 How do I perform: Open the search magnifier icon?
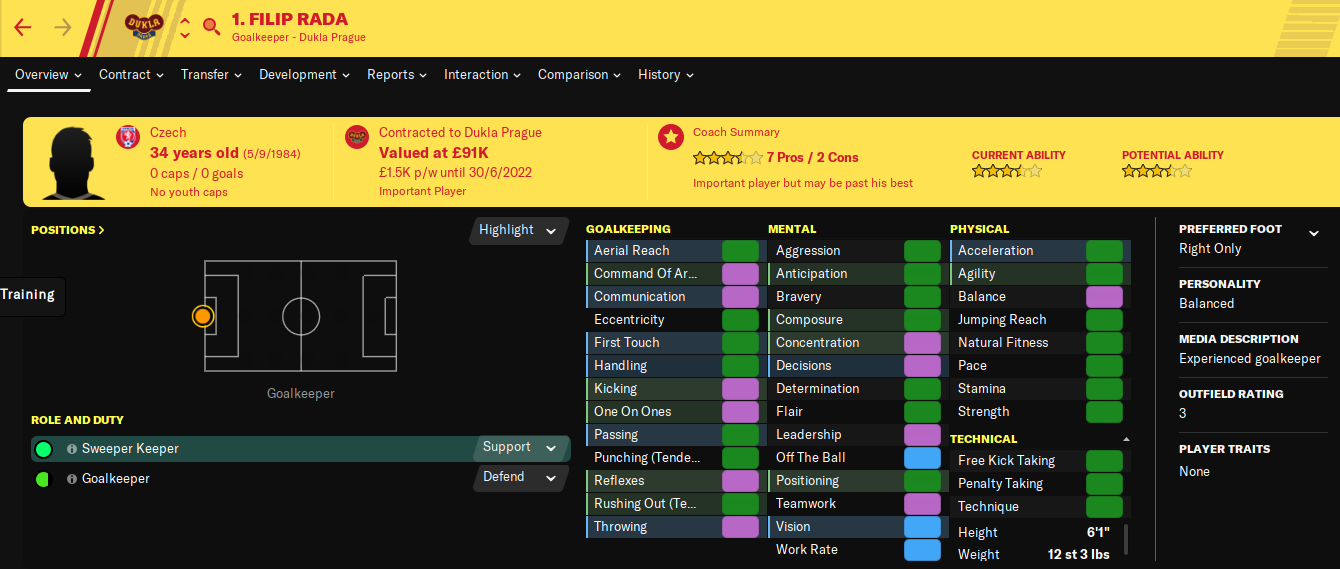tap(211, 26)
